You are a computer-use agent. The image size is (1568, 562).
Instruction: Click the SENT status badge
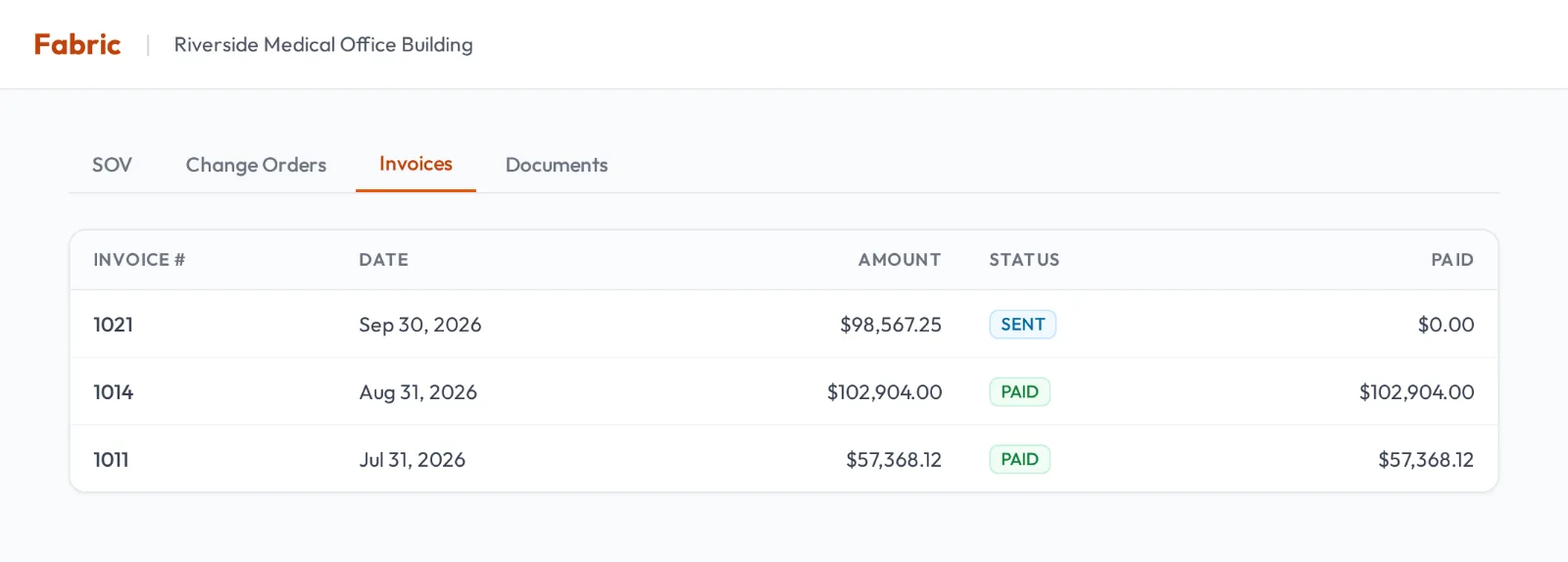coord(1023,325)
